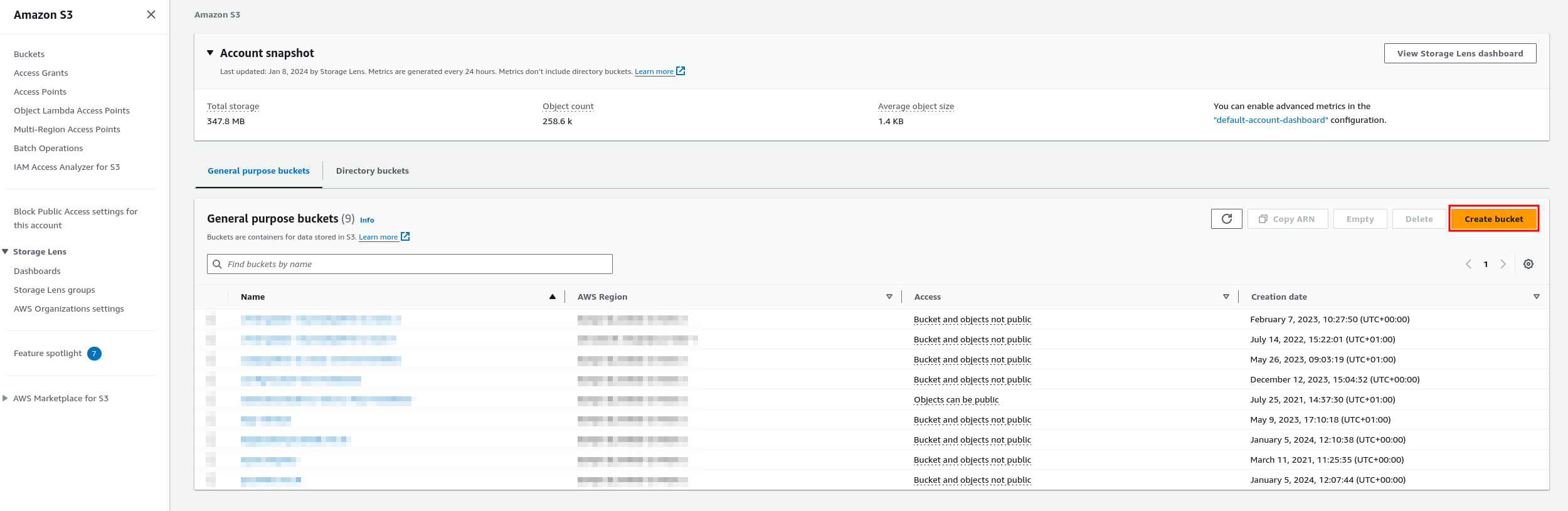Open Batch Operations in sidebar
Screen dimensions: 1568x511
pyautogui.click(x=48, y=148)
